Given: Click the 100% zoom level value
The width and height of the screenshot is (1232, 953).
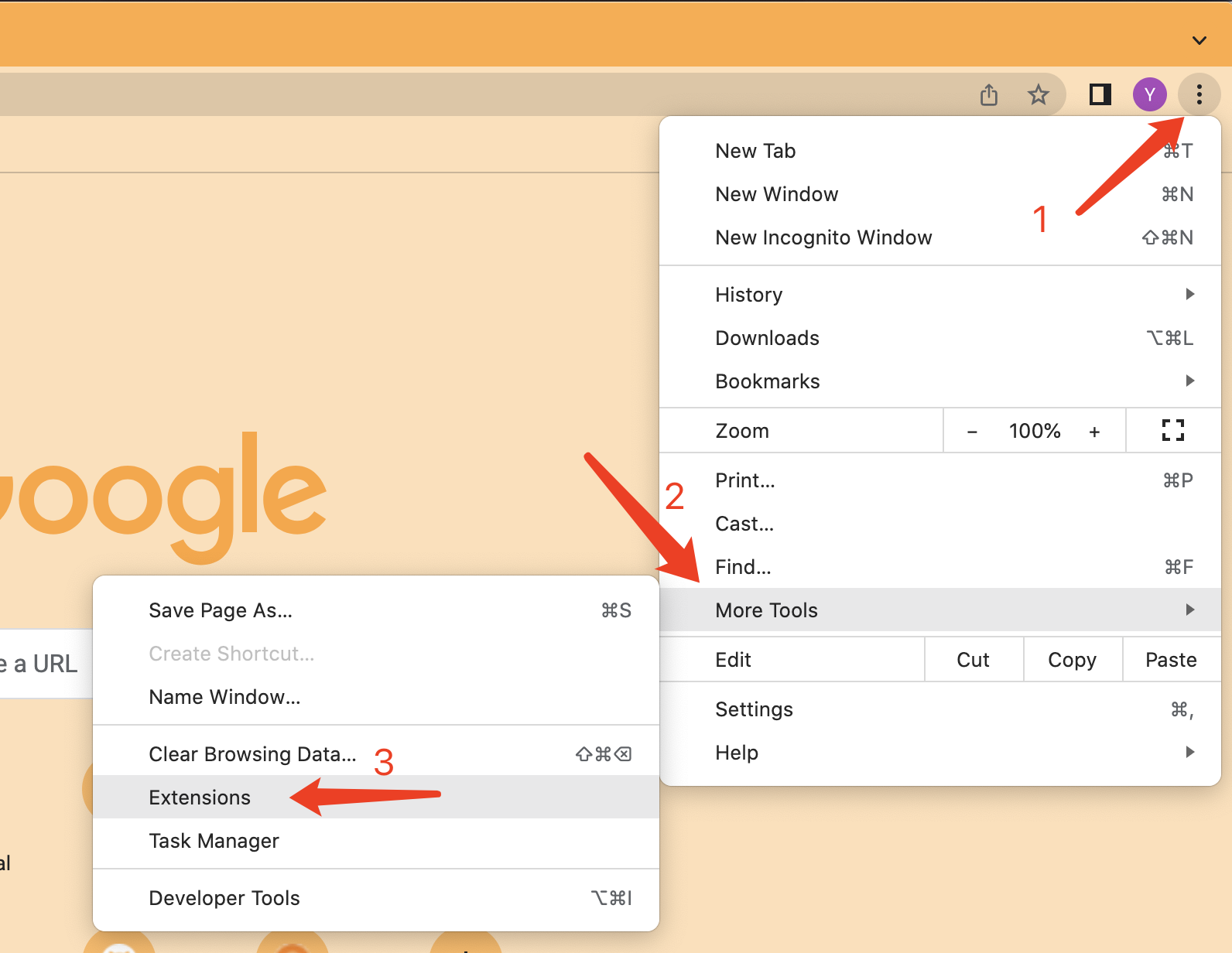Looking at the screenshot, I should coord(1035,431).
